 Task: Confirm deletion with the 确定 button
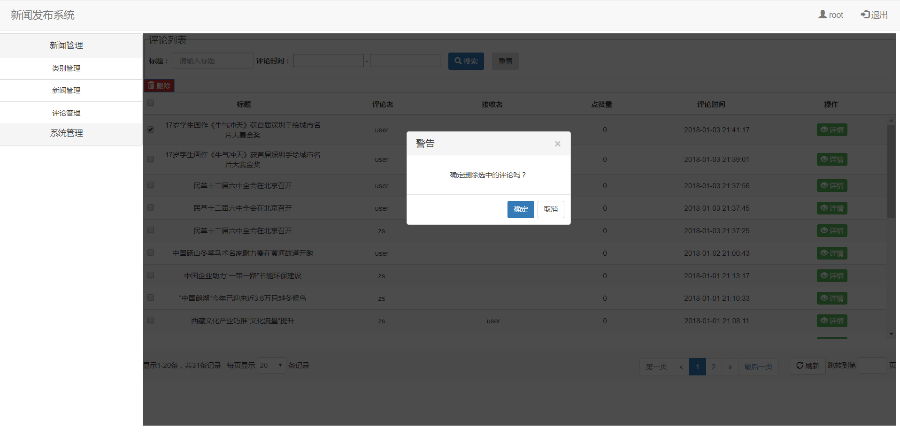[x=521, y=209]
